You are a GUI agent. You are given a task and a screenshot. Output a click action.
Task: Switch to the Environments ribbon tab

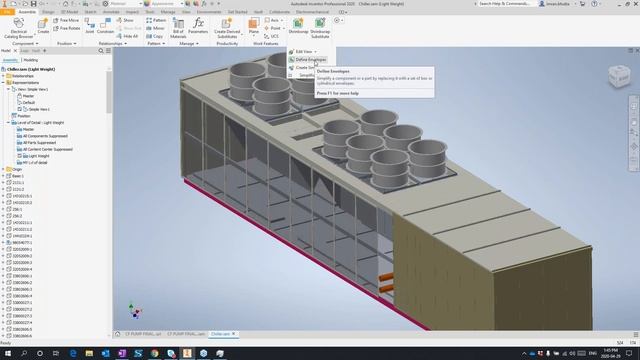tap(209, 12)
